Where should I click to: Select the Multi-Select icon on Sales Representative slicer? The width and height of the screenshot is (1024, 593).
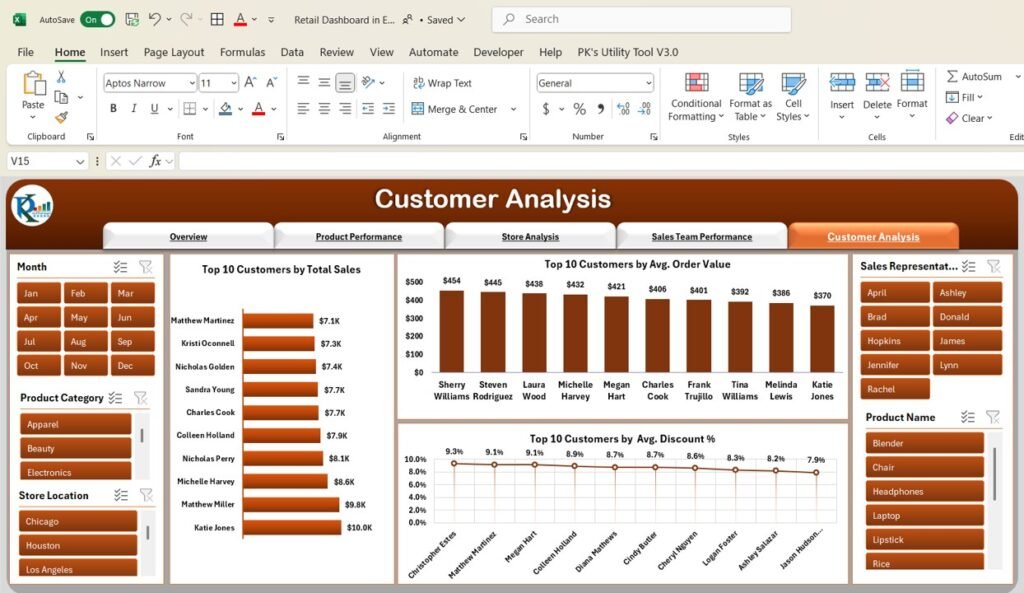pyautogui.click(x=968, y=266)
